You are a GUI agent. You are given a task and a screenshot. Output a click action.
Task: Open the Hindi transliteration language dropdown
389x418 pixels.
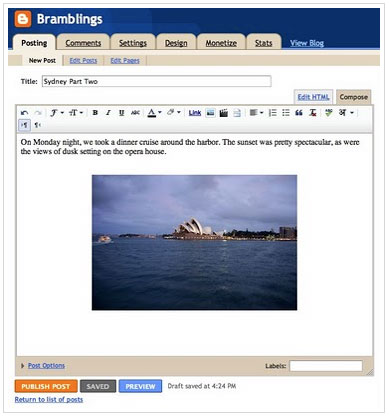(346, 113)
